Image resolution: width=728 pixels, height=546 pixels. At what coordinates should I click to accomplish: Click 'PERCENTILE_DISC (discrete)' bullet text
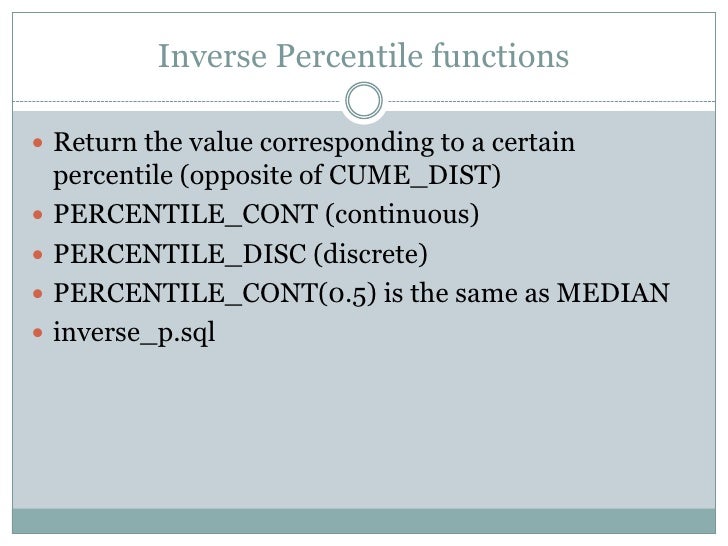pyautogui.click(x=240, y=254)
